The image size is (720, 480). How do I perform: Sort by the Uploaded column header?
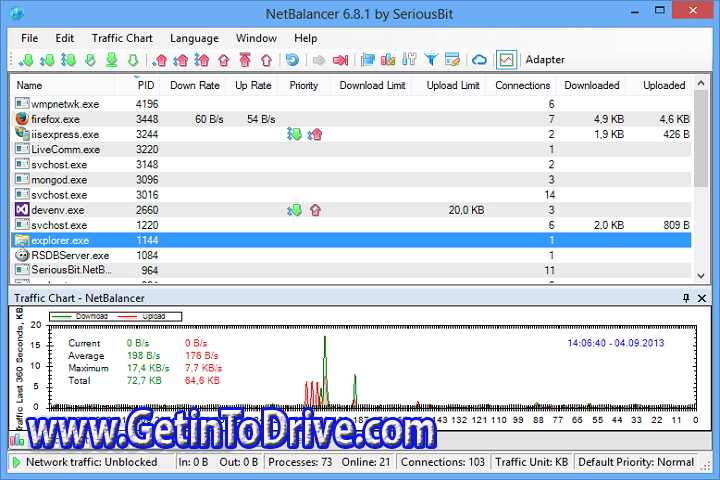click(659, 85)
